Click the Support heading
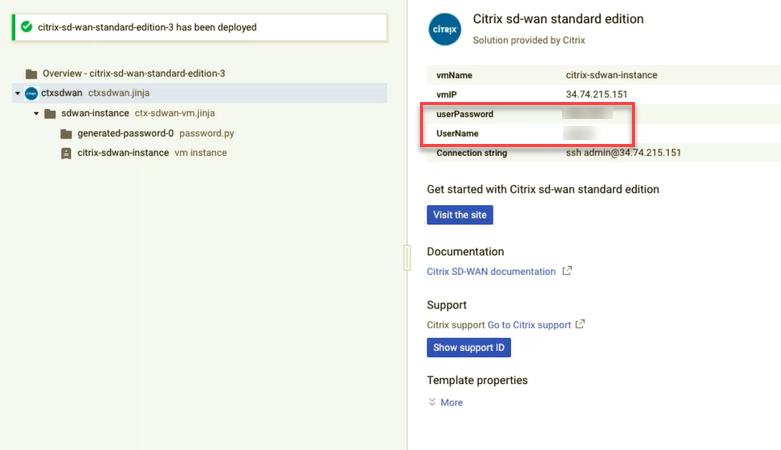This screenshot has width=781, height=450. pos(447,305)
